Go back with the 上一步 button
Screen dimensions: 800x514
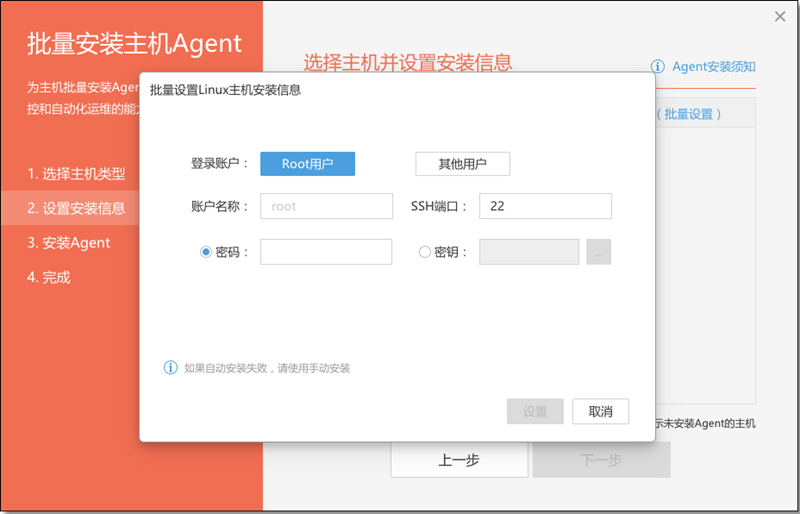459,460
